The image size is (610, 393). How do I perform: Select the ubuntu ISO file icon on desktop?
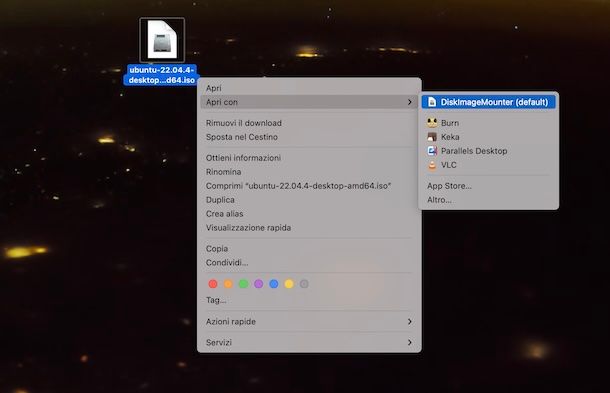[x=162, y=40]
